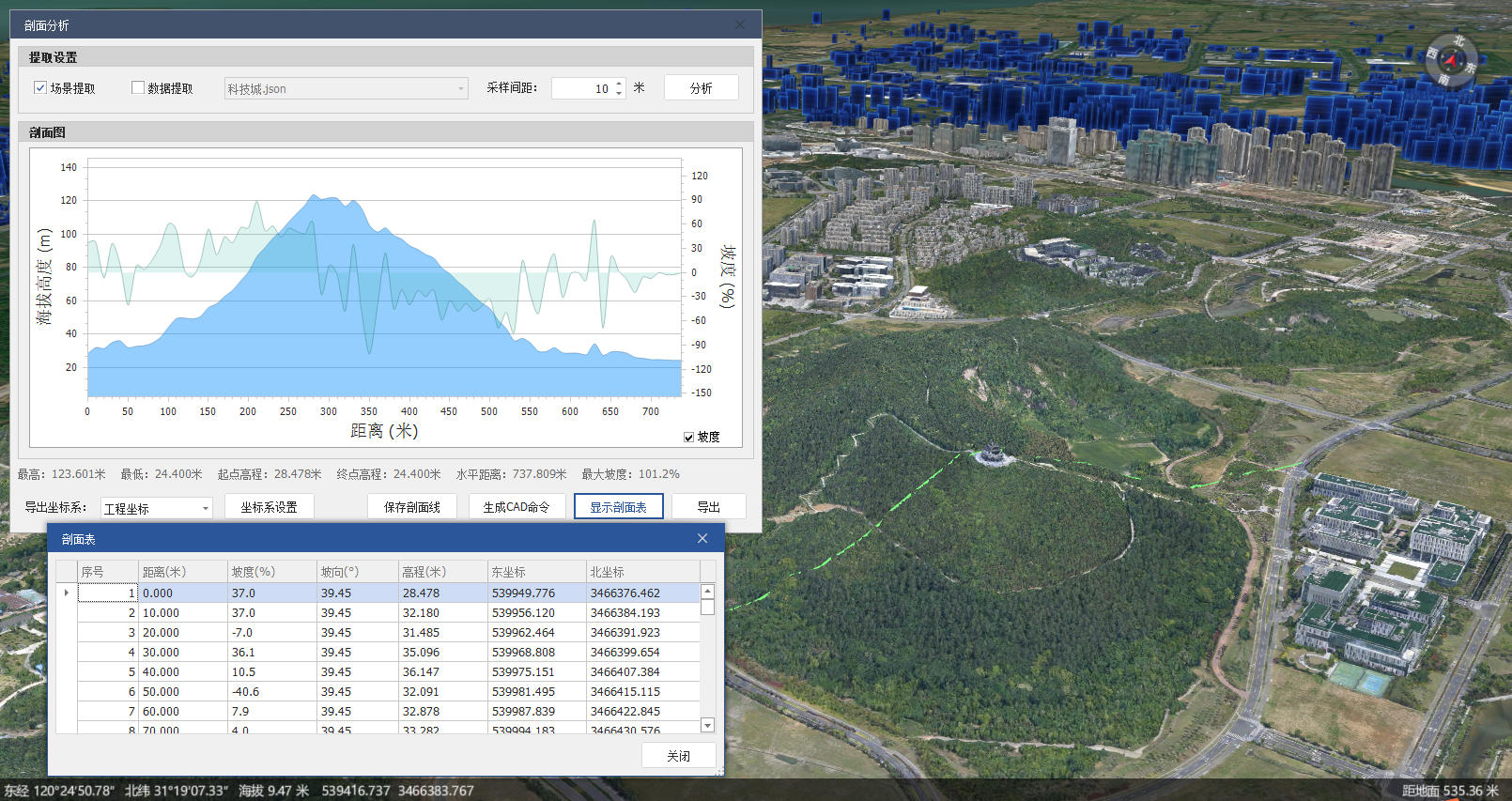Sort by 坡度(%) column header

tap(272, 572)
